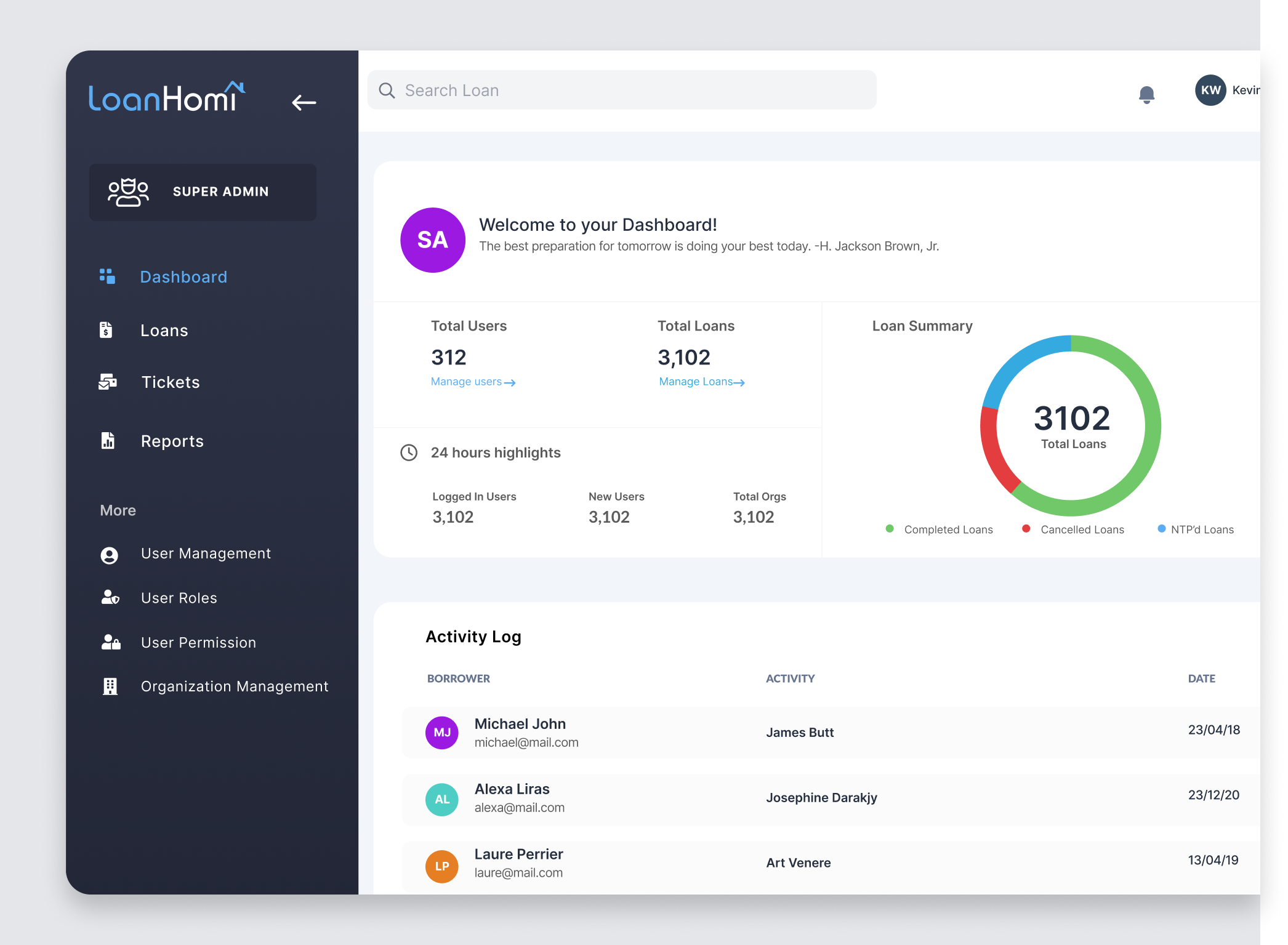1288x945 pixels.
Task: Click the purple SA avatar
Action: coord(433,239)
